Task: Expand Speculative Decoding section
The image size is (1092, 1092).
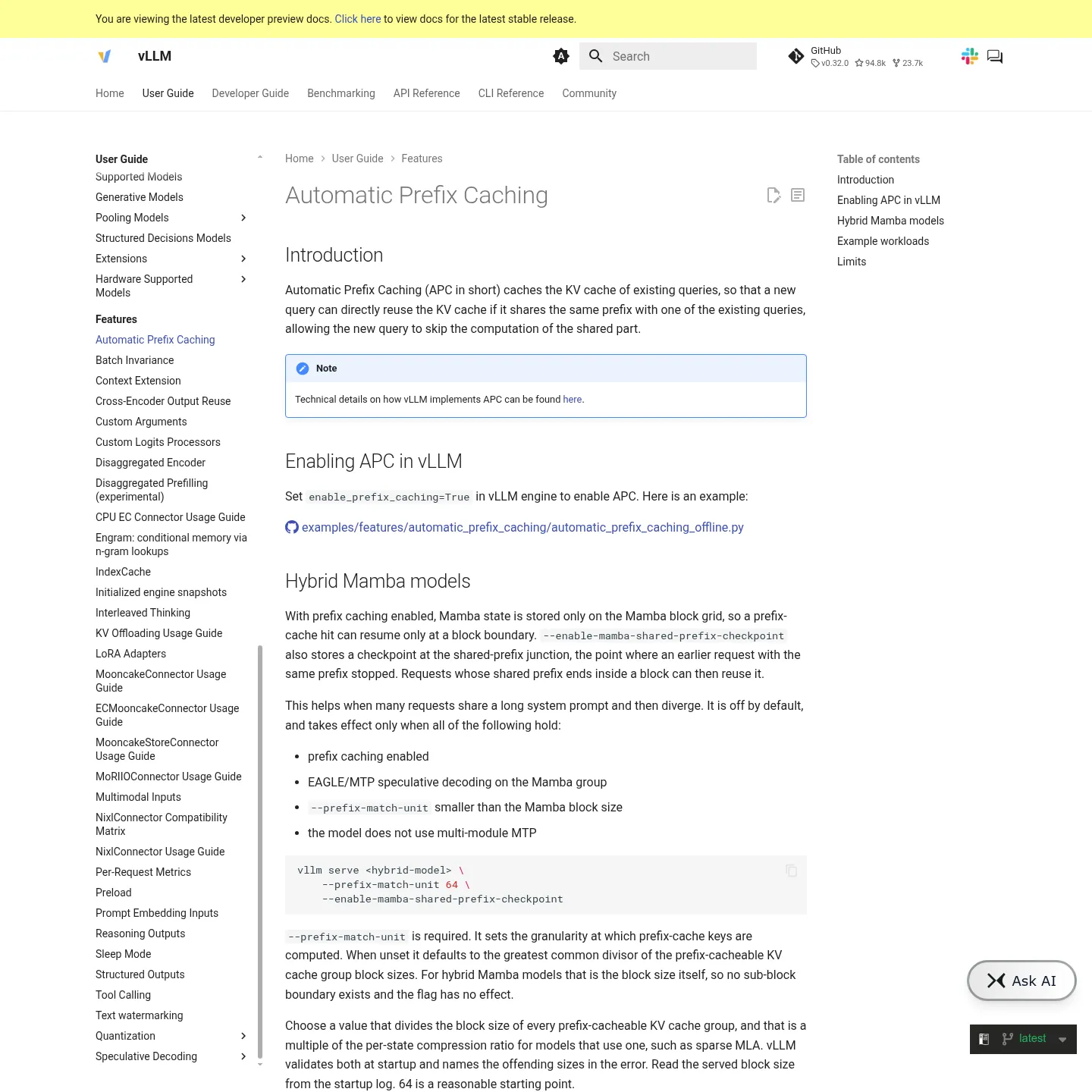Action: 243,1056
